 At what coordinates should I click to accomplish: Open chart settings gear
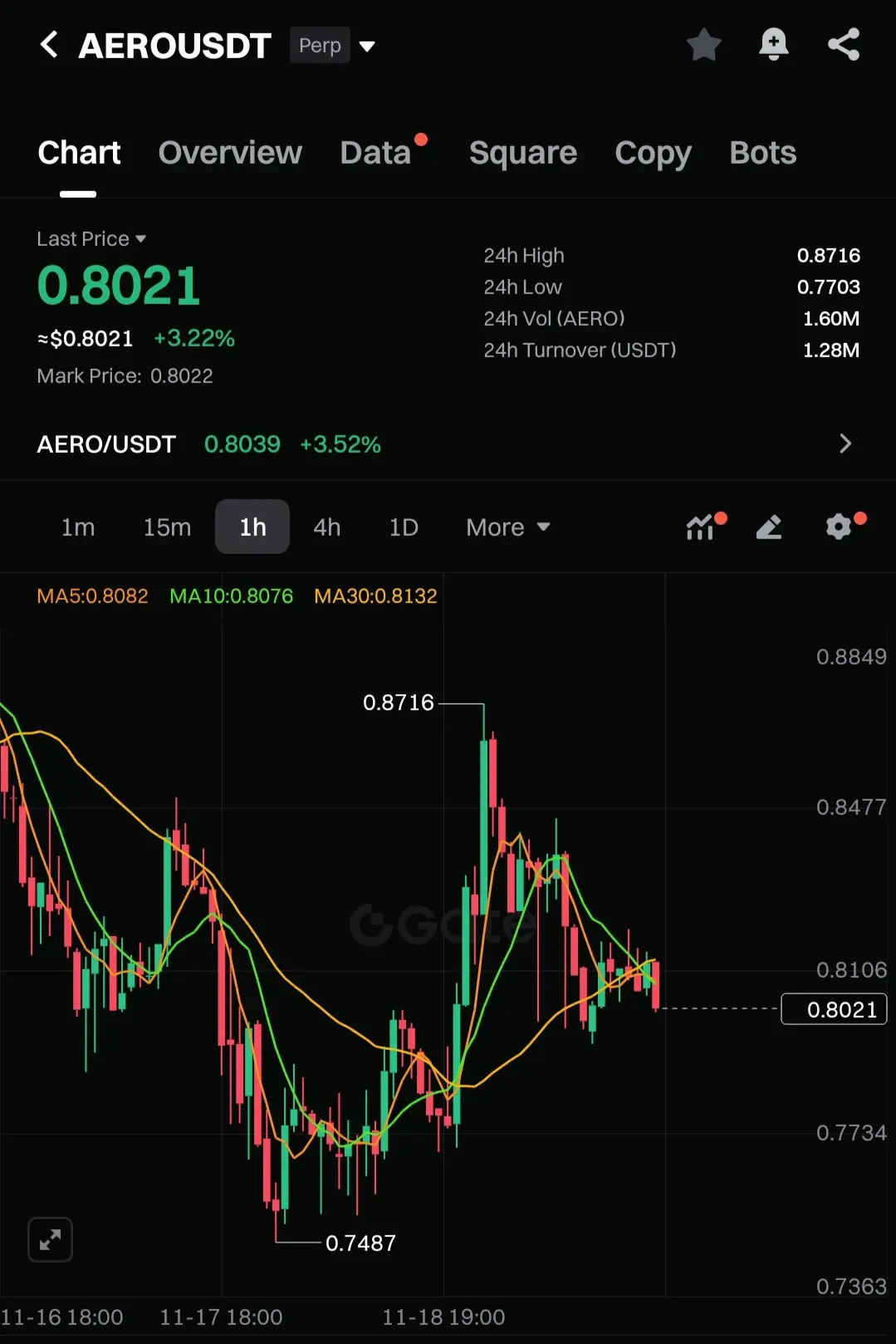[x=840, y=527]
